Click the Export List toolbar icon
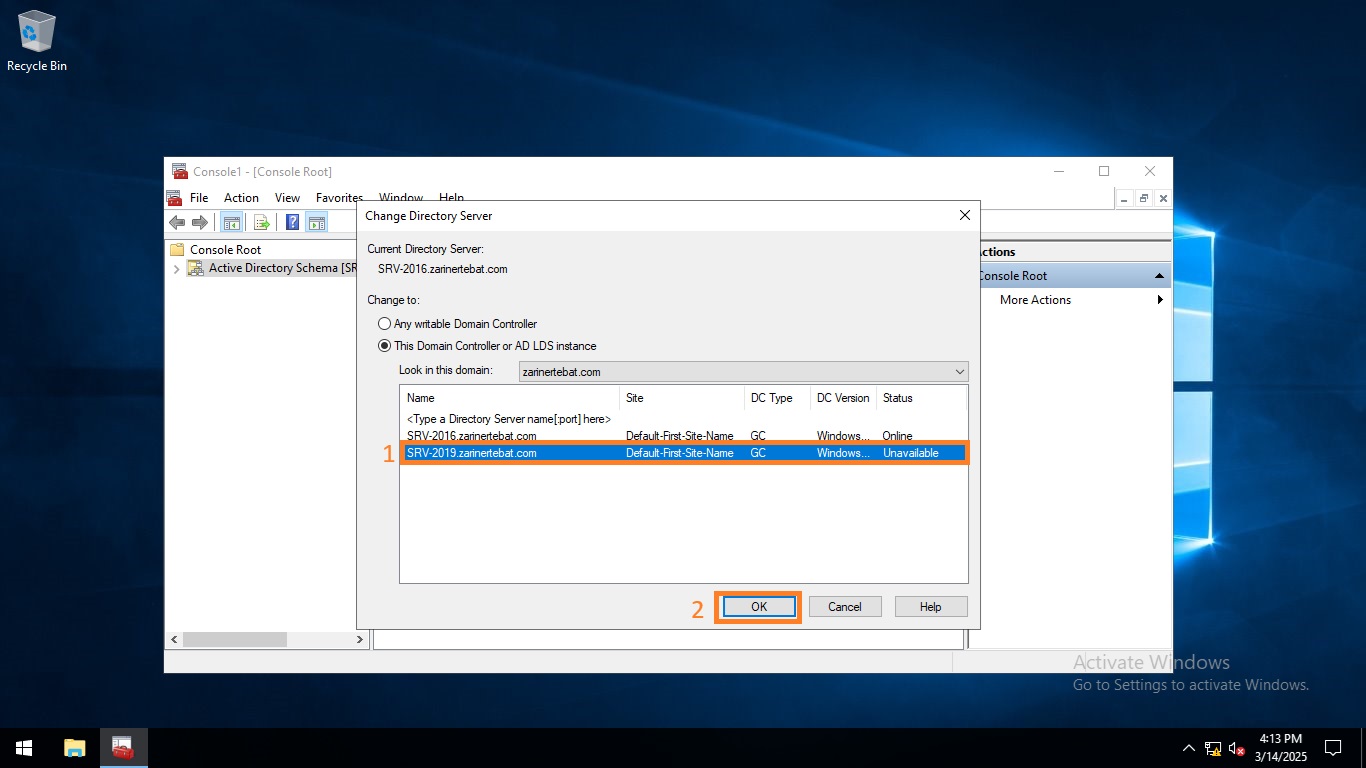1366x768 pixels. [x=262, y=222]
